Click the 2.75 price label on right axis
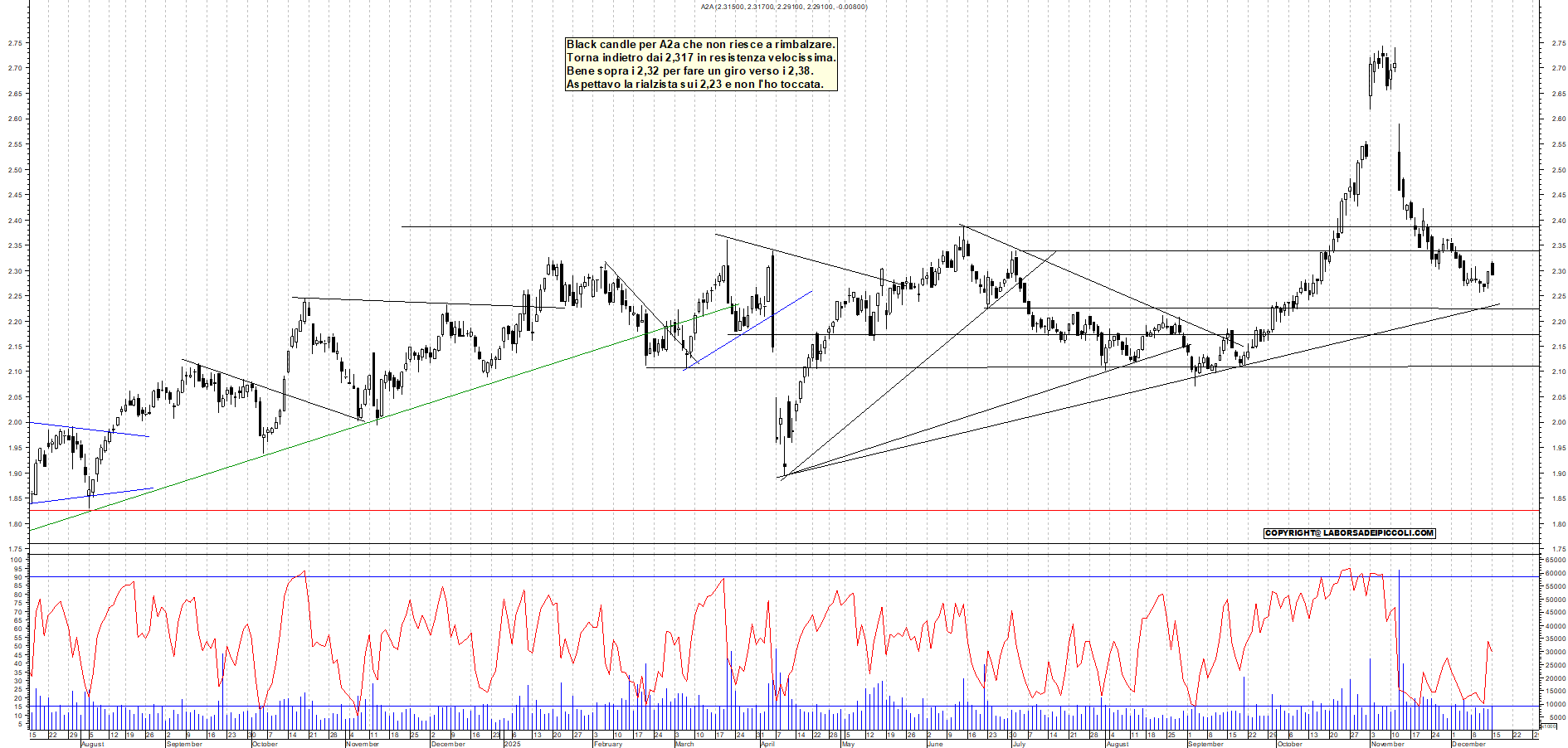 click(x=1557, y=43)
